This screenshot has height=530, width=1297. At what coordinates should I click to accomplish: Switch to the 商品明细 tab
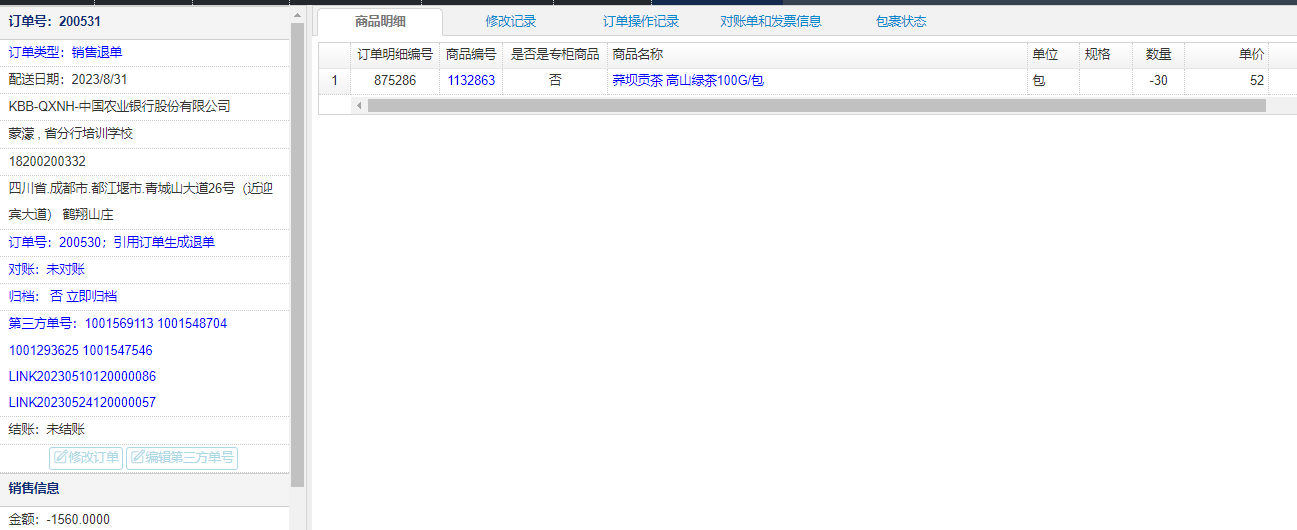pos(381,21)
